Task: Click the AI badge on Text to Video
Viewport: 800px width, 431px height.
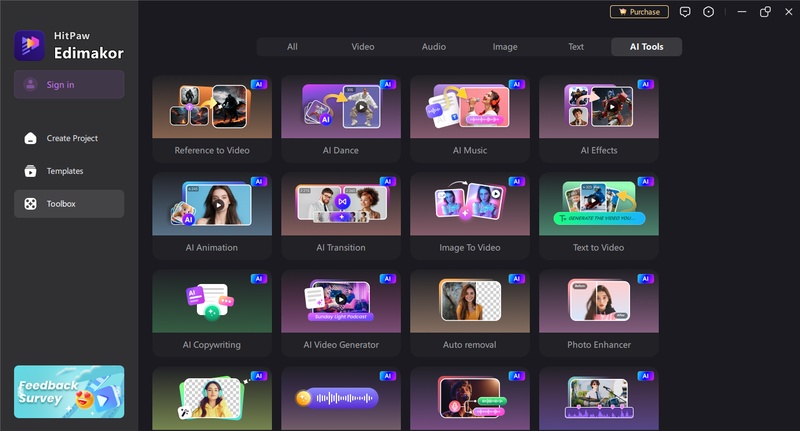Action: click(x=645, y=181)
